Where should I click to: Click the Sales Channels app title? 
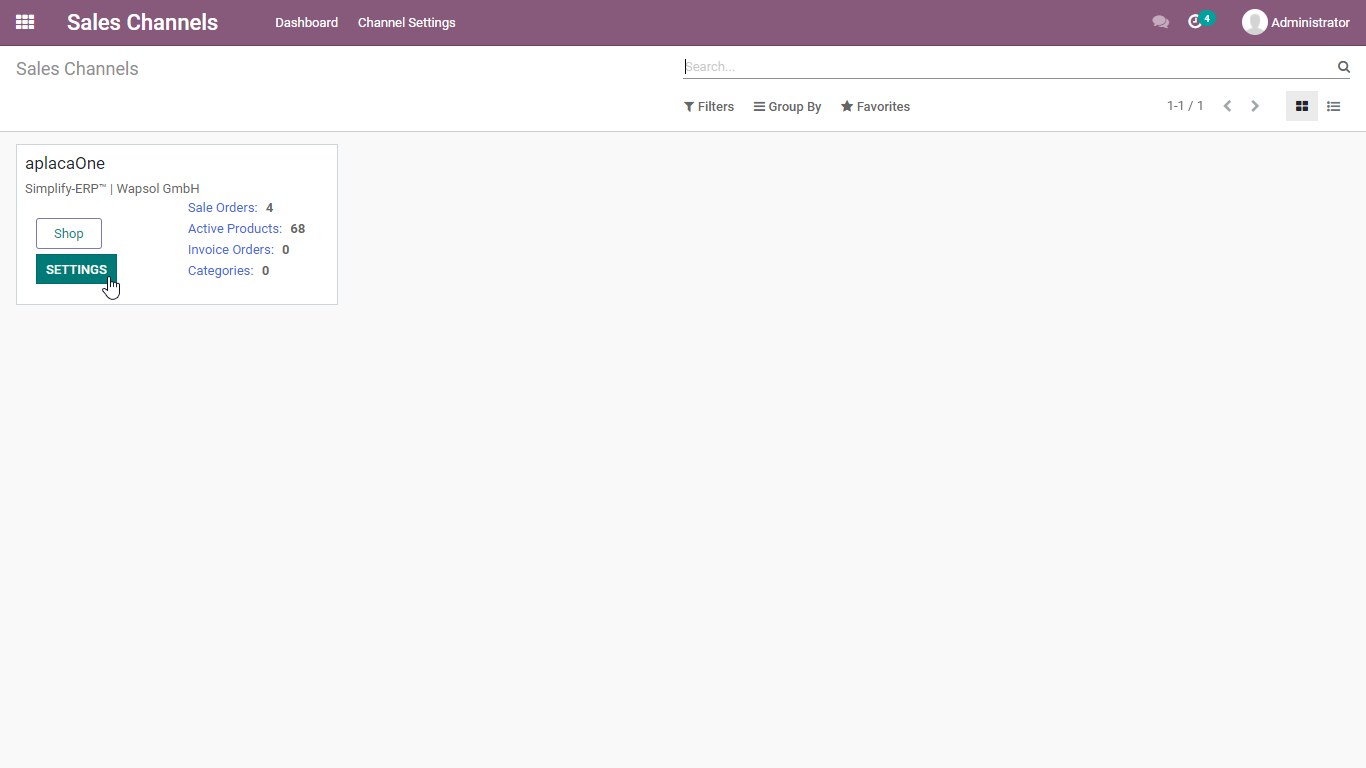pos(142,22)
